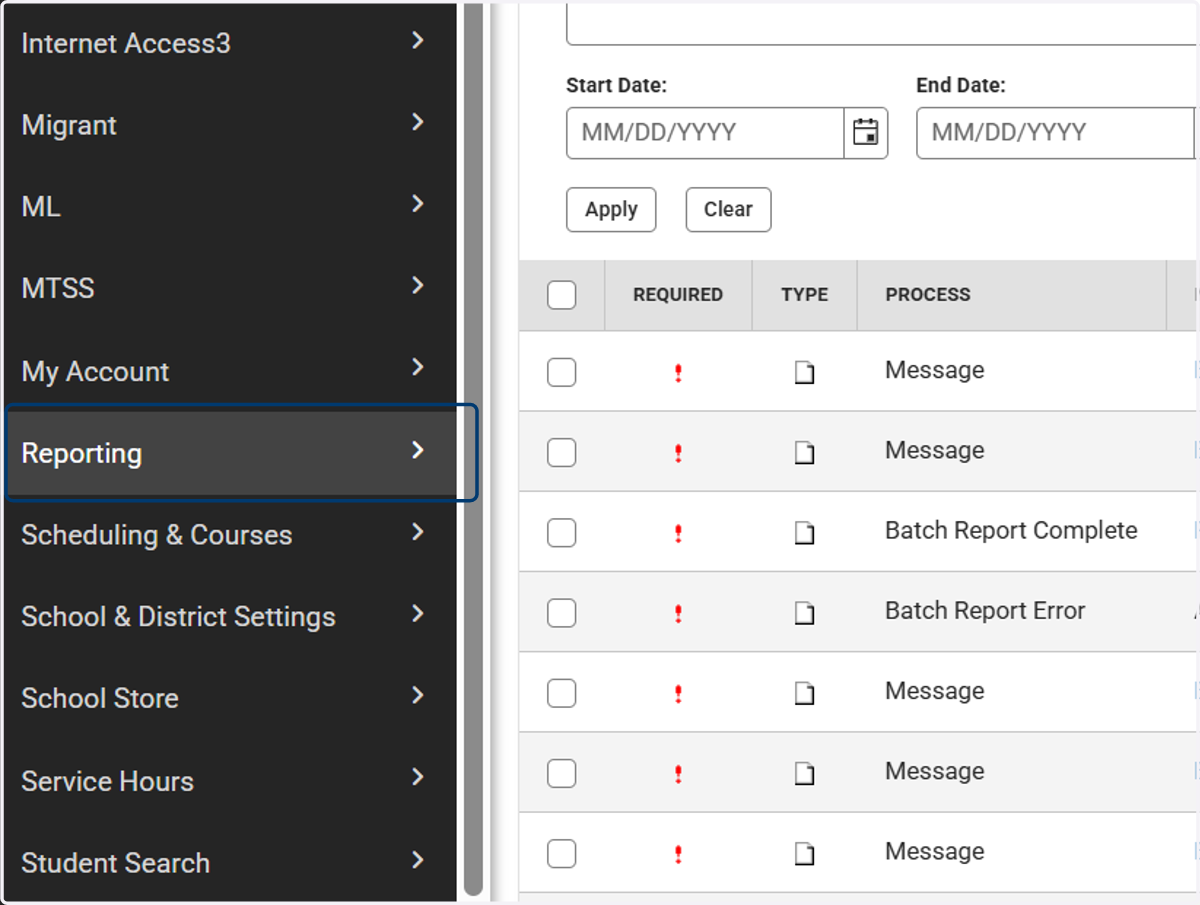1200x905 pixels.
Task: Sort by the PROCESS column header
Action: pyautogui.click(x=1012, y=295)
